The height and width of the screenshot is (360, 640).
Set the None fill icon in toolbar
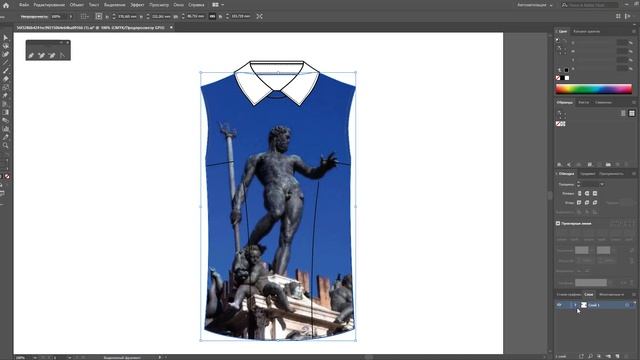click(7, 176)
